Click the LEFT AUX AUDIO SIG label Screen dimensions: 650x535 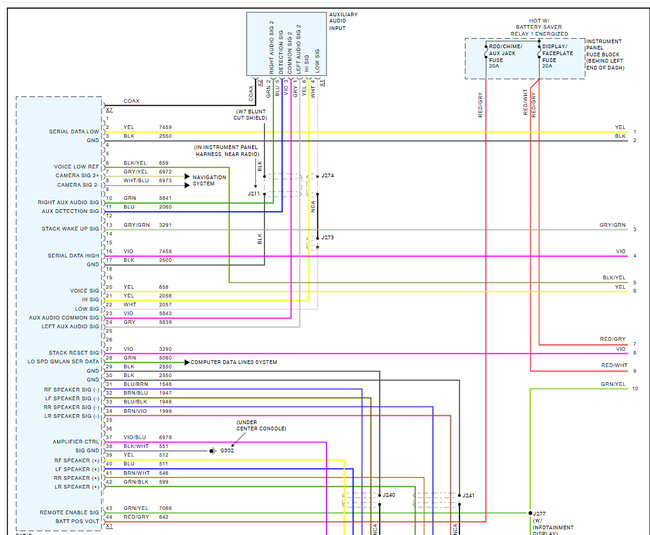point(70,327)
